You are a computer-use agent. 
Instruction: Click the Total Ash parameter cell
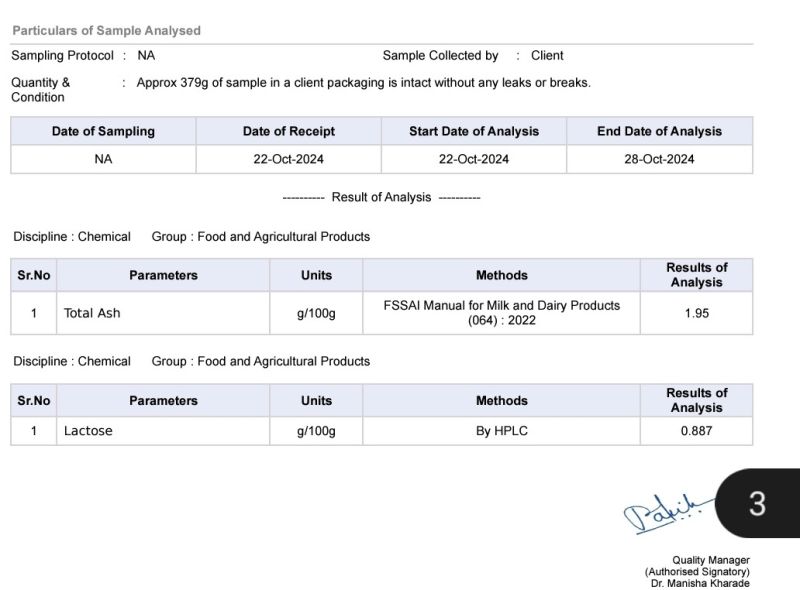tap(92, 313)
